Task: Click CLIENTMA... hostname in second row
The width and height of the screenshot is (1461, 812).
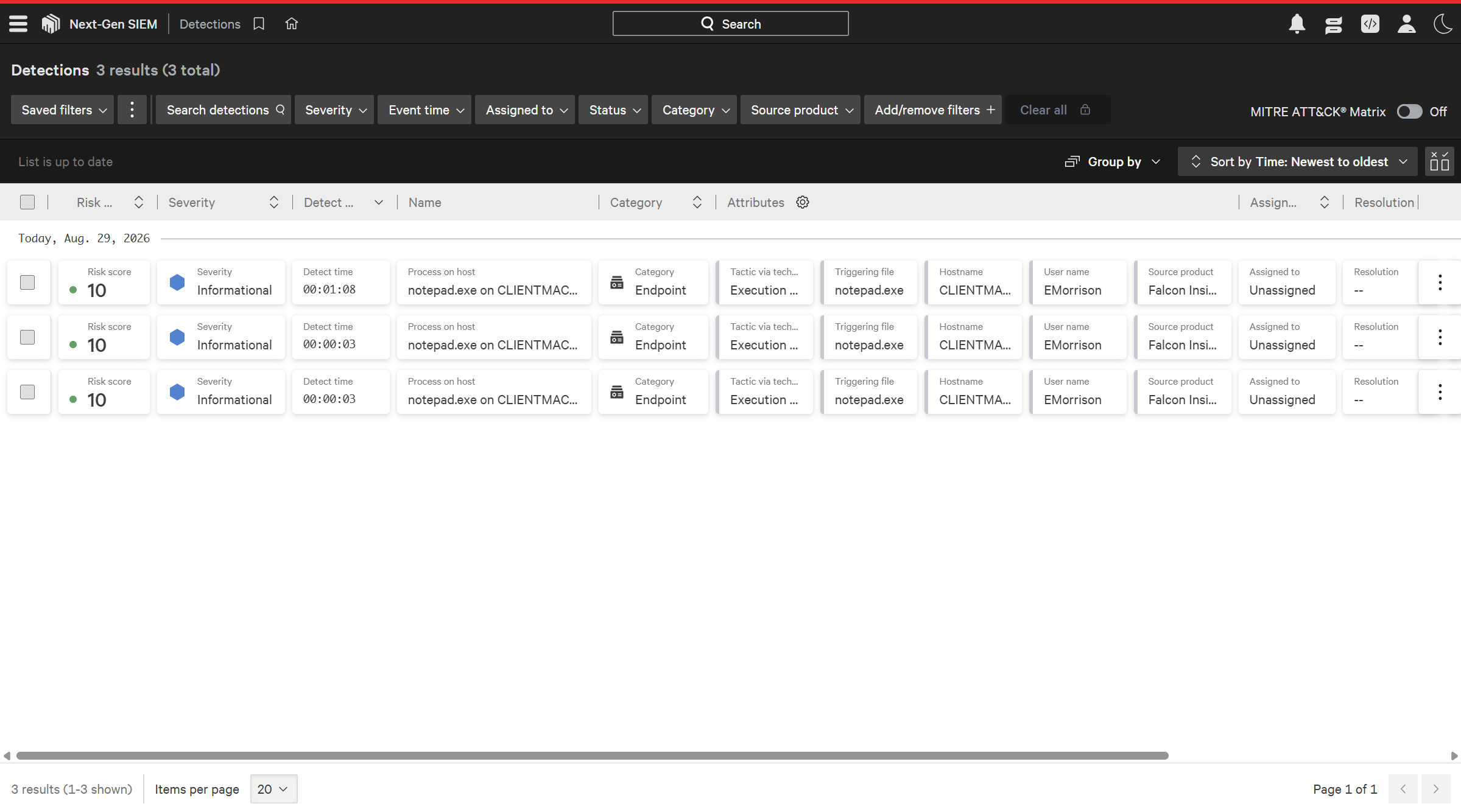Action: pyautogui.click(x=974, y=345)
